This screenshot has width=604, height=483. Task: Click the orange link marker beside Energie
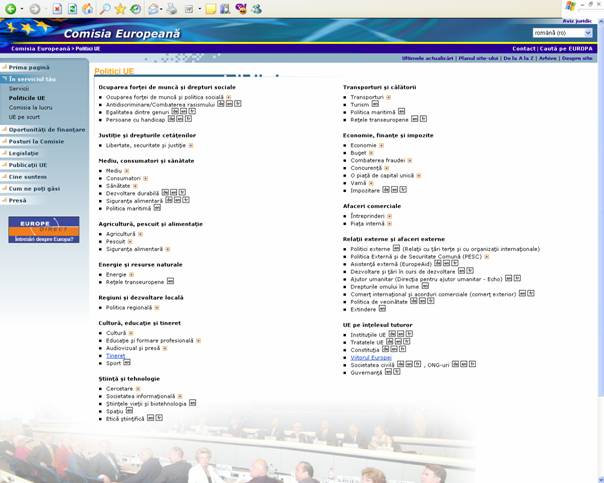coord(131,275)
